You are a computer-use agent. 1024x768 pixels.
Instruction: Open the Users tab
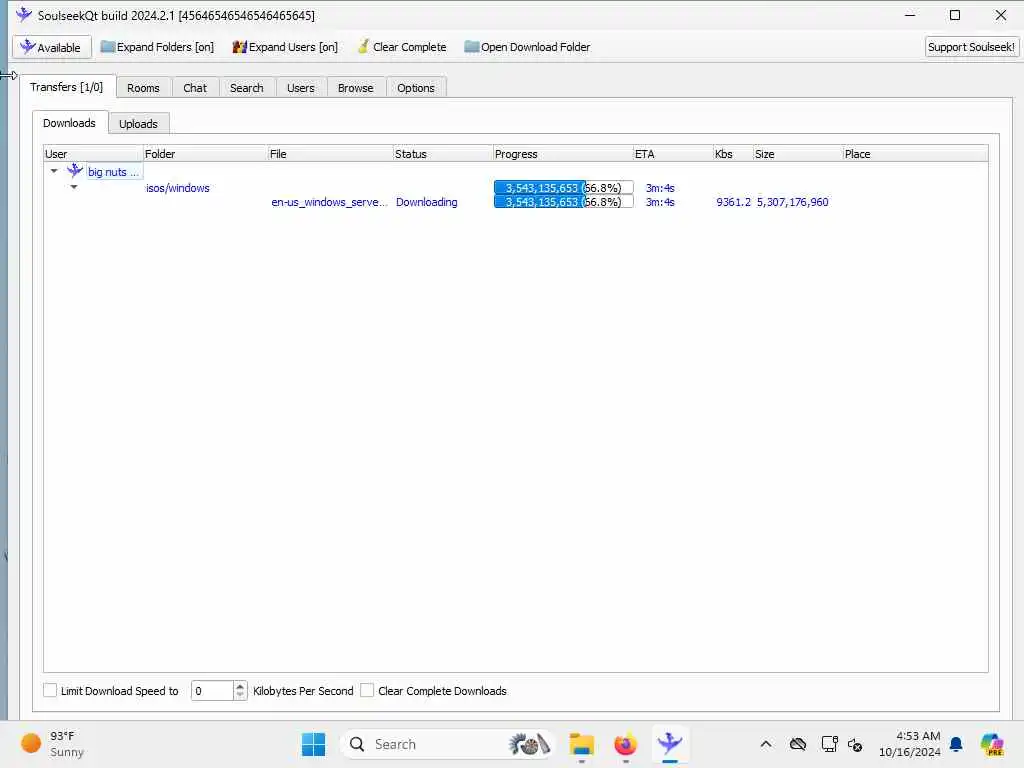tap(300, 88)
